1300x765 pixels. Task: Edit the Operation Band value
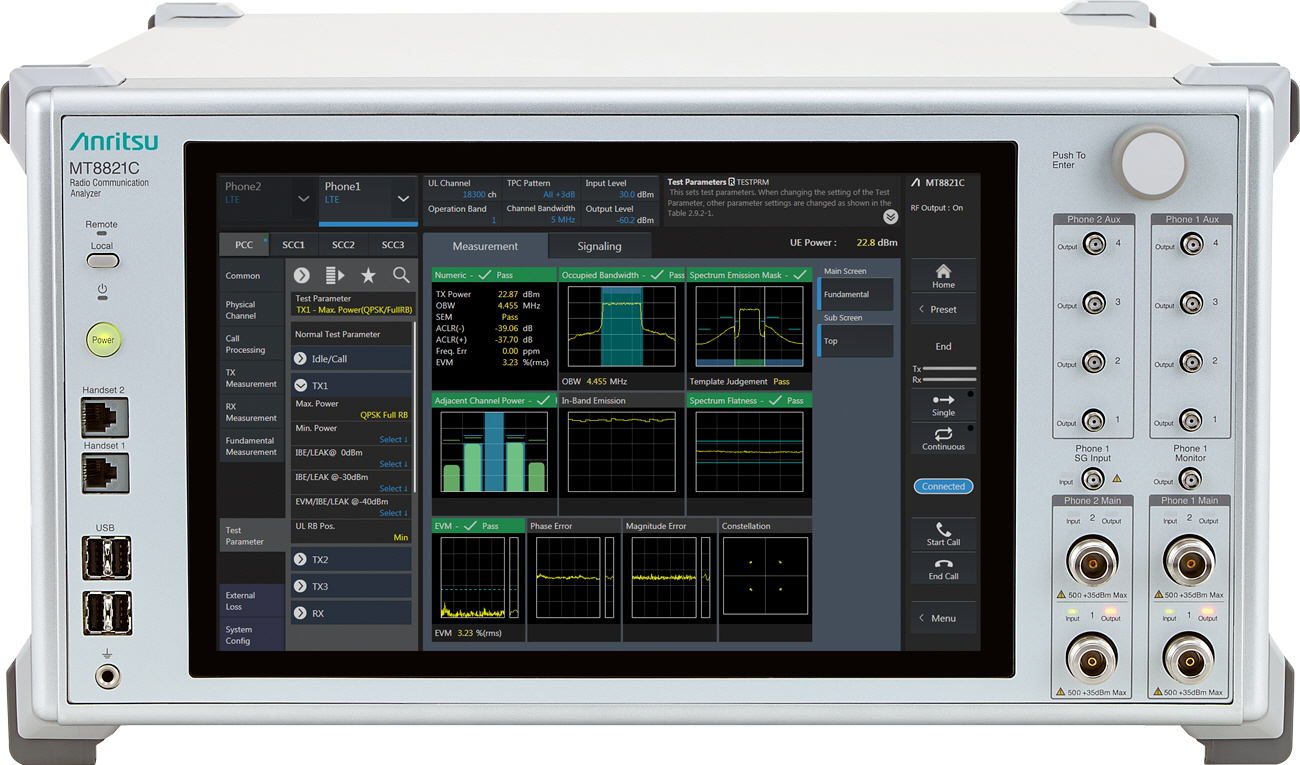(x=462, y=214)
